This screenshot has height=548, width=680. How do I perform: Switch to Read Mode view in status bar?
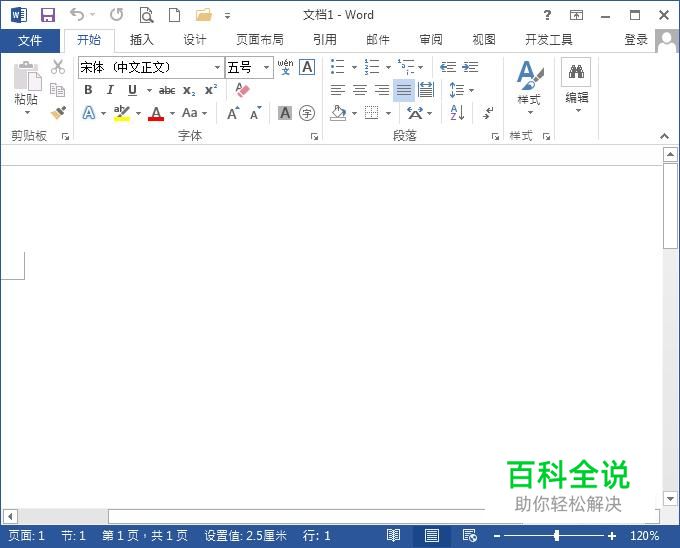pyautogui.click(x=393, y=536)
